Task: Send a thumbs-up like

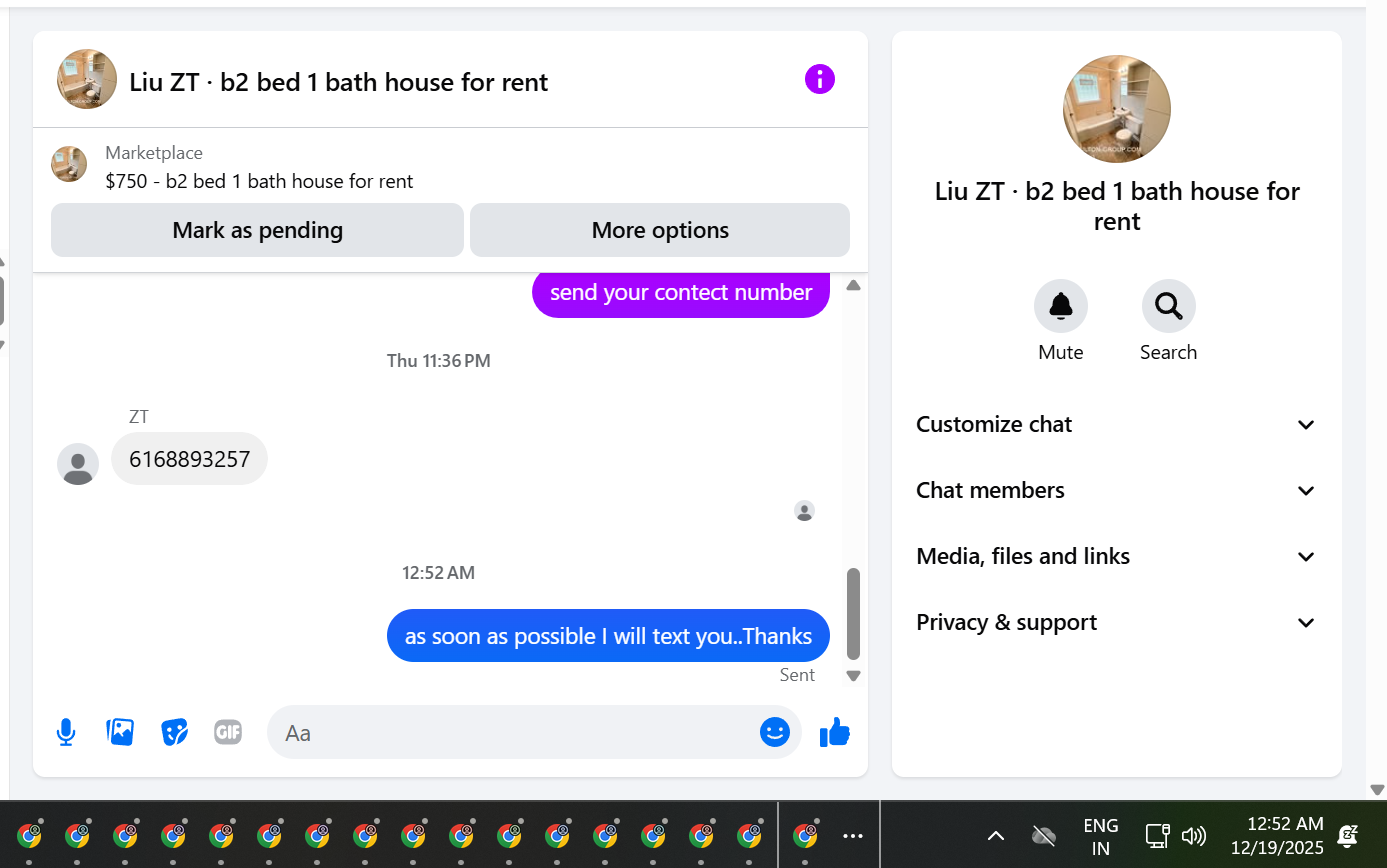Action: (834, 733)
